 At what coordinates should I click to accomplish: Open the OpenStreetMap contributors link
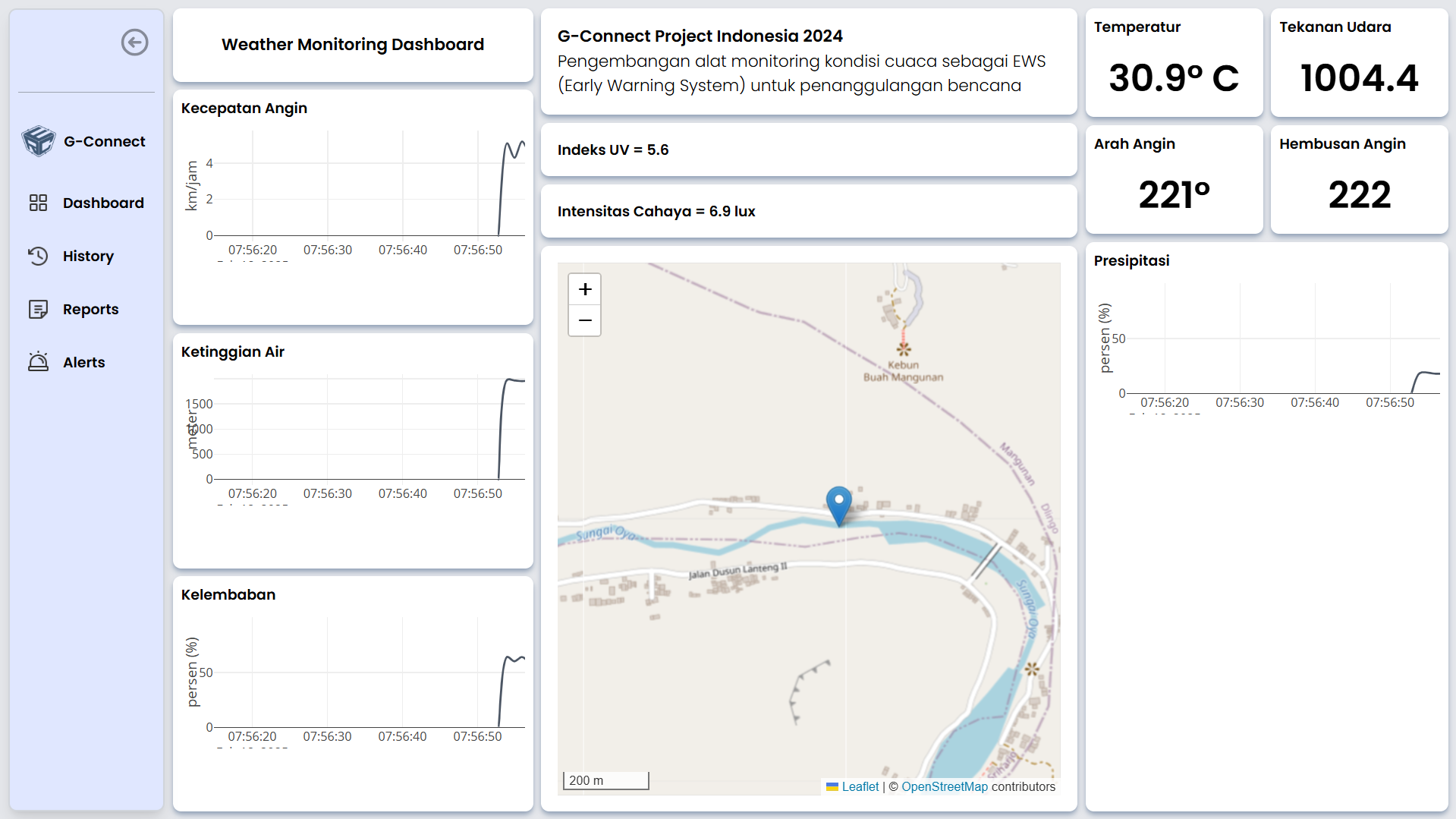click(x=945, y=787)
